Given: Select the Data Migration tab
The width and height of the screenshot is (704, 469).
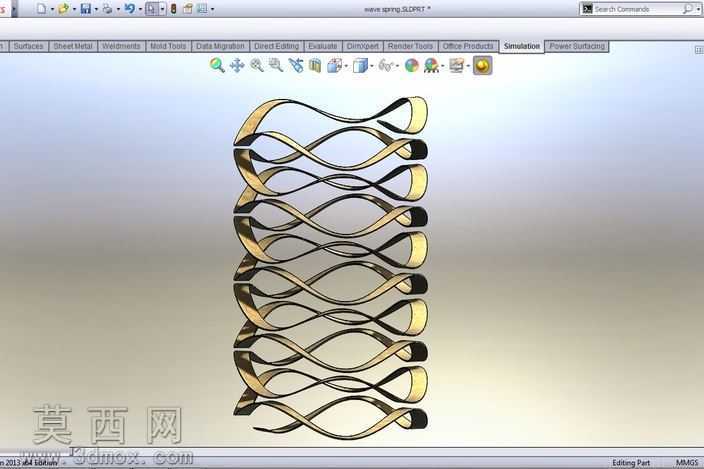Looking at the screenshot, I should pos(220,46).
